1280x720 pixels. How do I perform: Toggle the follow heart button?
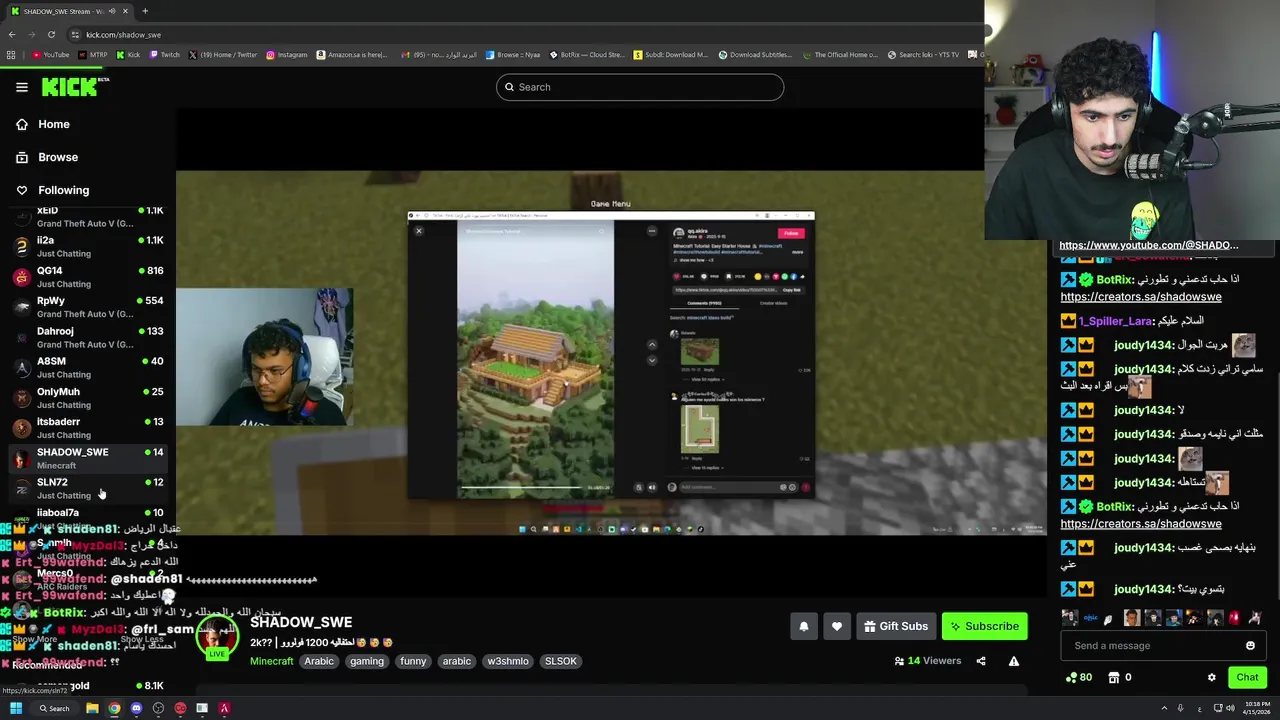pyautogui.click(x=837, y=626)
